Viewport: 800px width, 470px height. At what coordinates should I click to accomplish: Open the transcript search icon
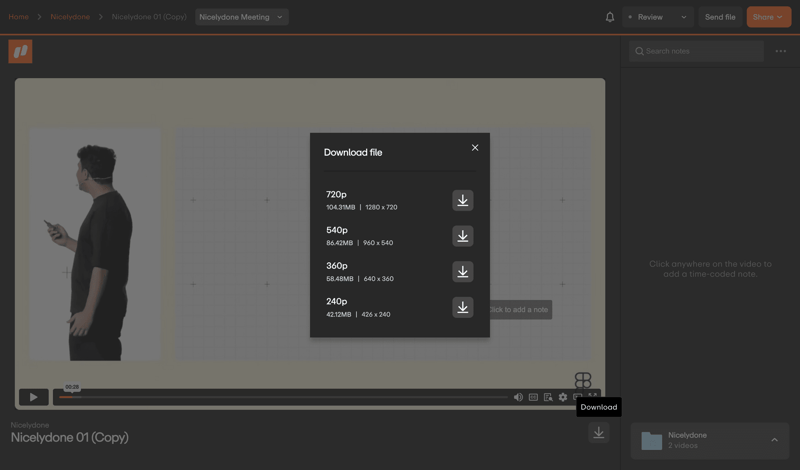(548, 397)
